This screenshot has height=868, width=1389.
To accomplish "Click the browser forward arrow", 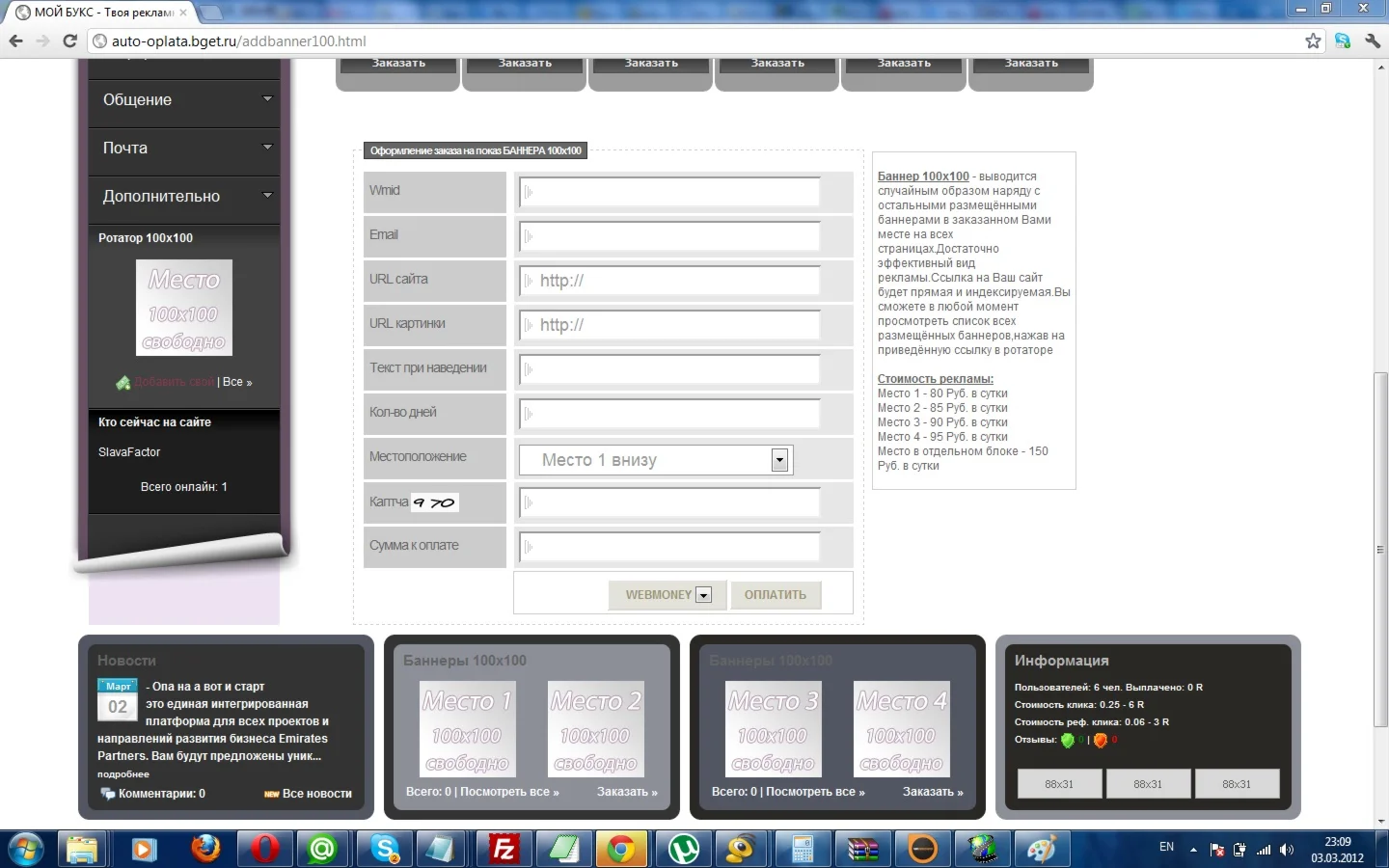I will (42, 41).
